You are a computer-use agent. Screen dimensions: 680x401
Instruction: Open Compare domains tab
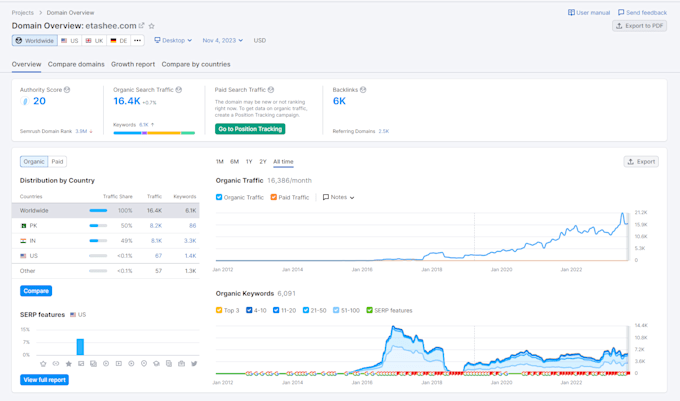pos(76,64)
